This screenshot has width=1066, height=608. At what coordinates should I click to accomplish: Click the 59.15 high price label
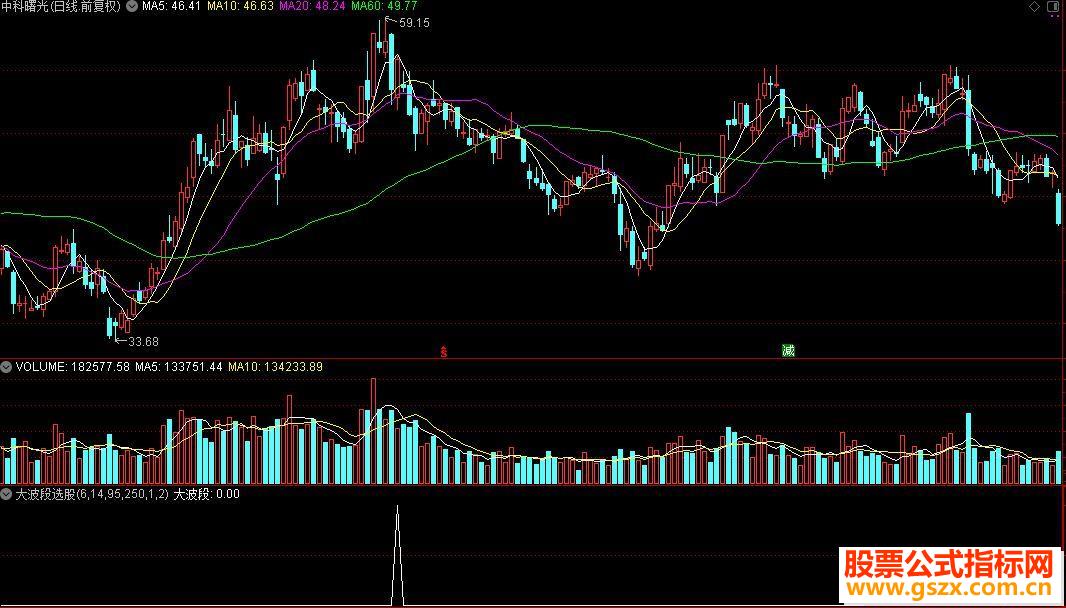point(414,22)
